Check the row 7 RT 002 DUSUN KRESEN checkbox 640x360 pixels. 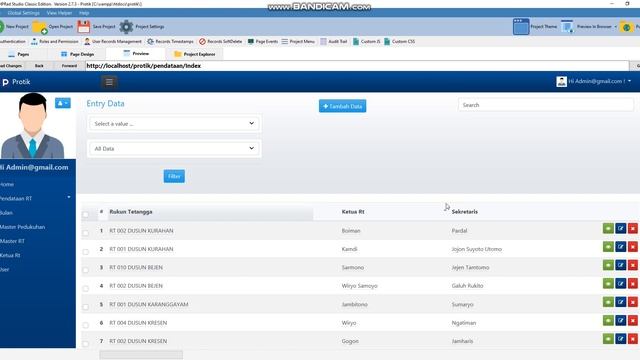point(85,343)
